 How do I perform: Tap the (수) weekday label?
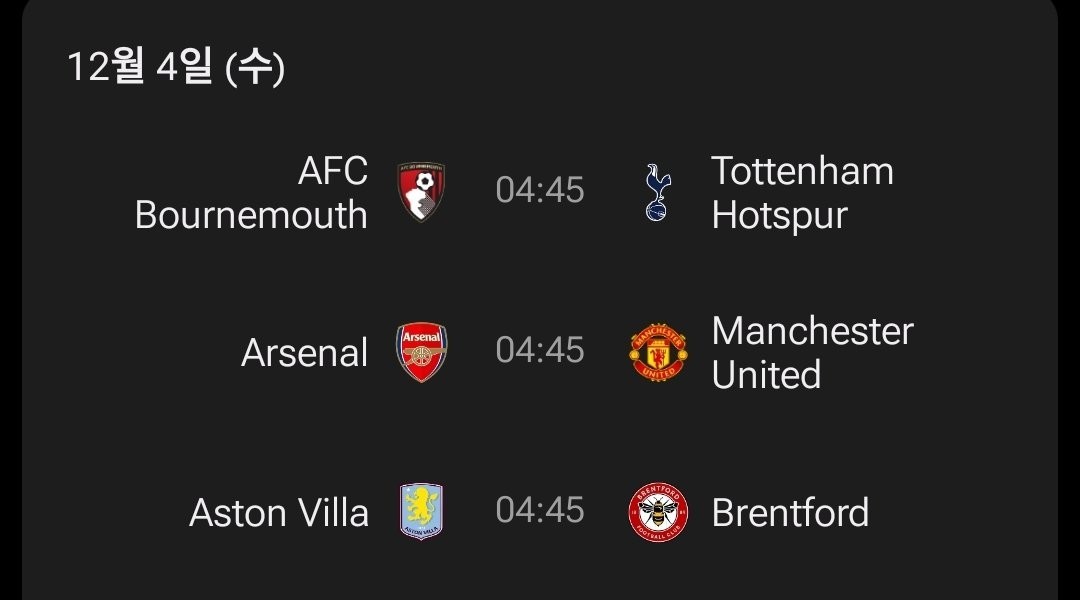pyautogui.click(x=256, y=68)
